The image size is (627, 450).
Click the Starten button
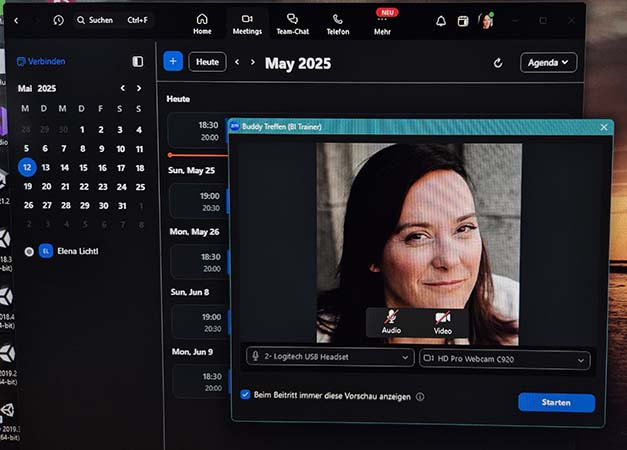[x=556, y=402]
